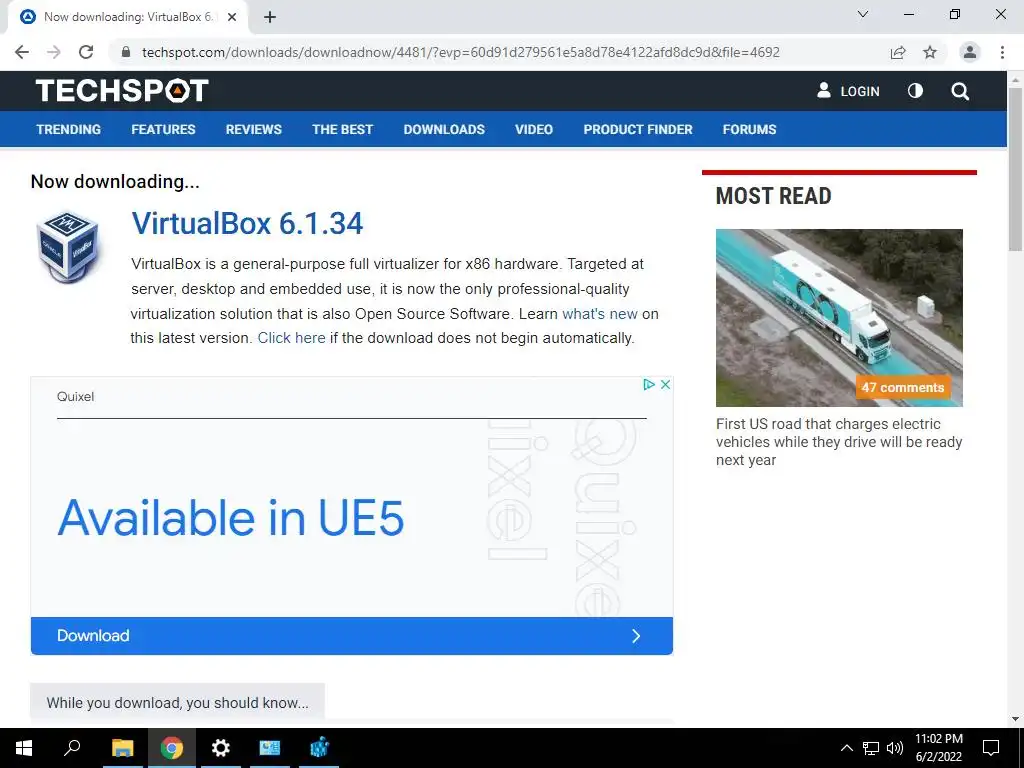The image size is (1024, 768).
Task: Close the VirtualBox download tab
Action: click(232, 17)
